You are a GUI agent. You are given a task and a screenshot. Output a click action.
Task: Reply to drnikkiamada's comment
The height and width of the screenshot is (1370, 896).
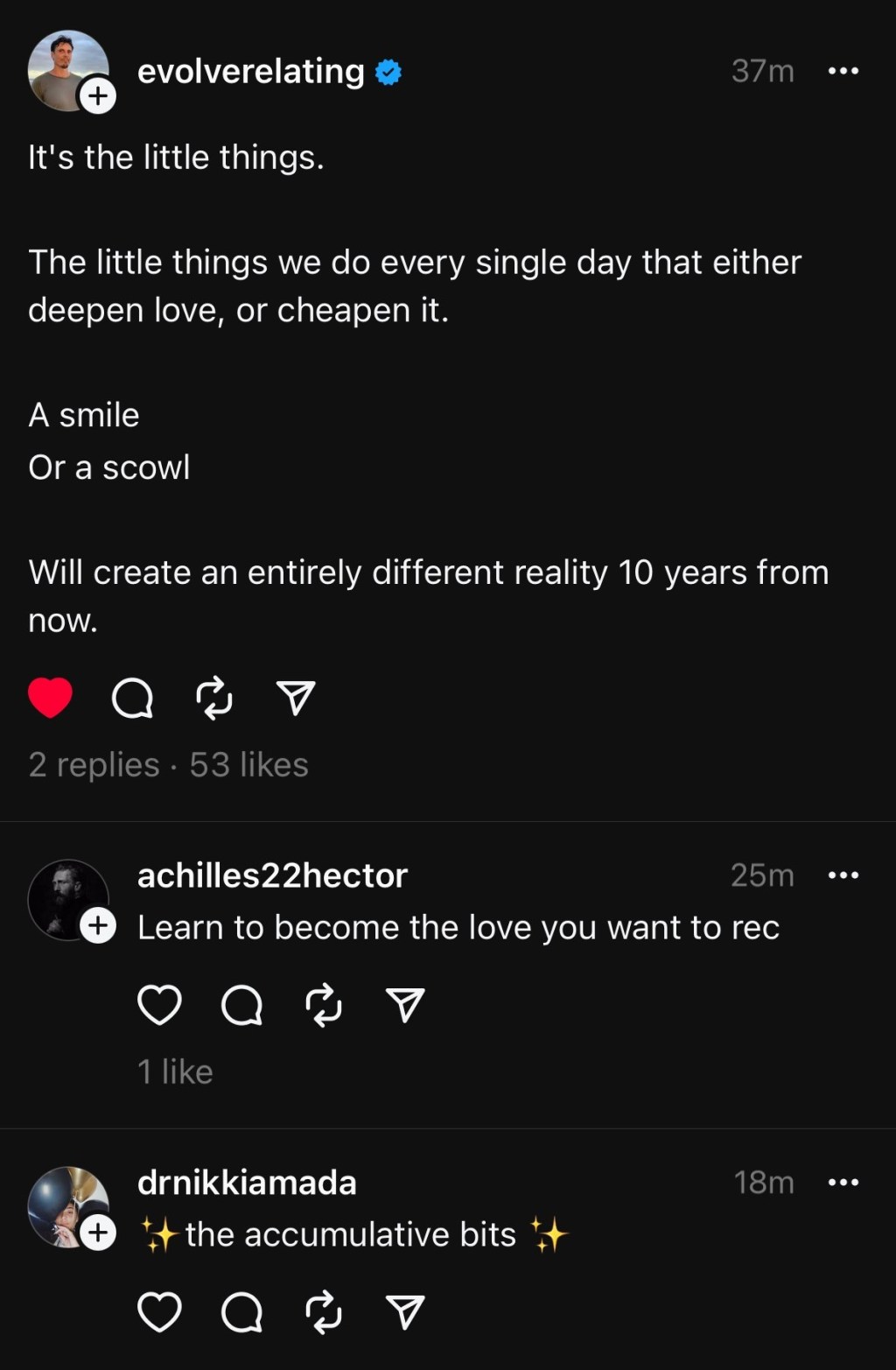[x=241, y=1312]
